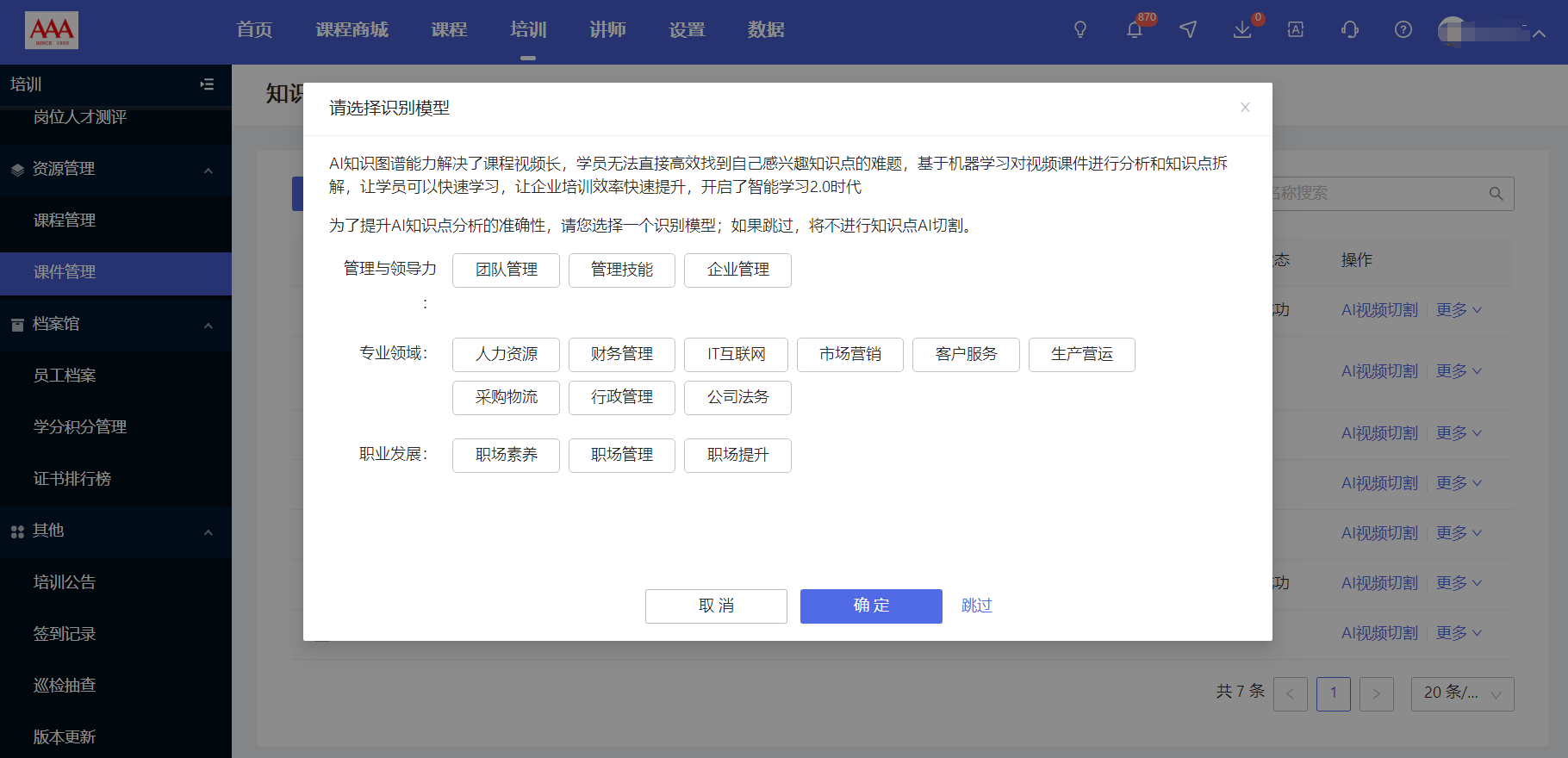Screen dimensions: 1568x758
Task: Select the 生产营运 model option
Action: click(x=1082, y=354)
